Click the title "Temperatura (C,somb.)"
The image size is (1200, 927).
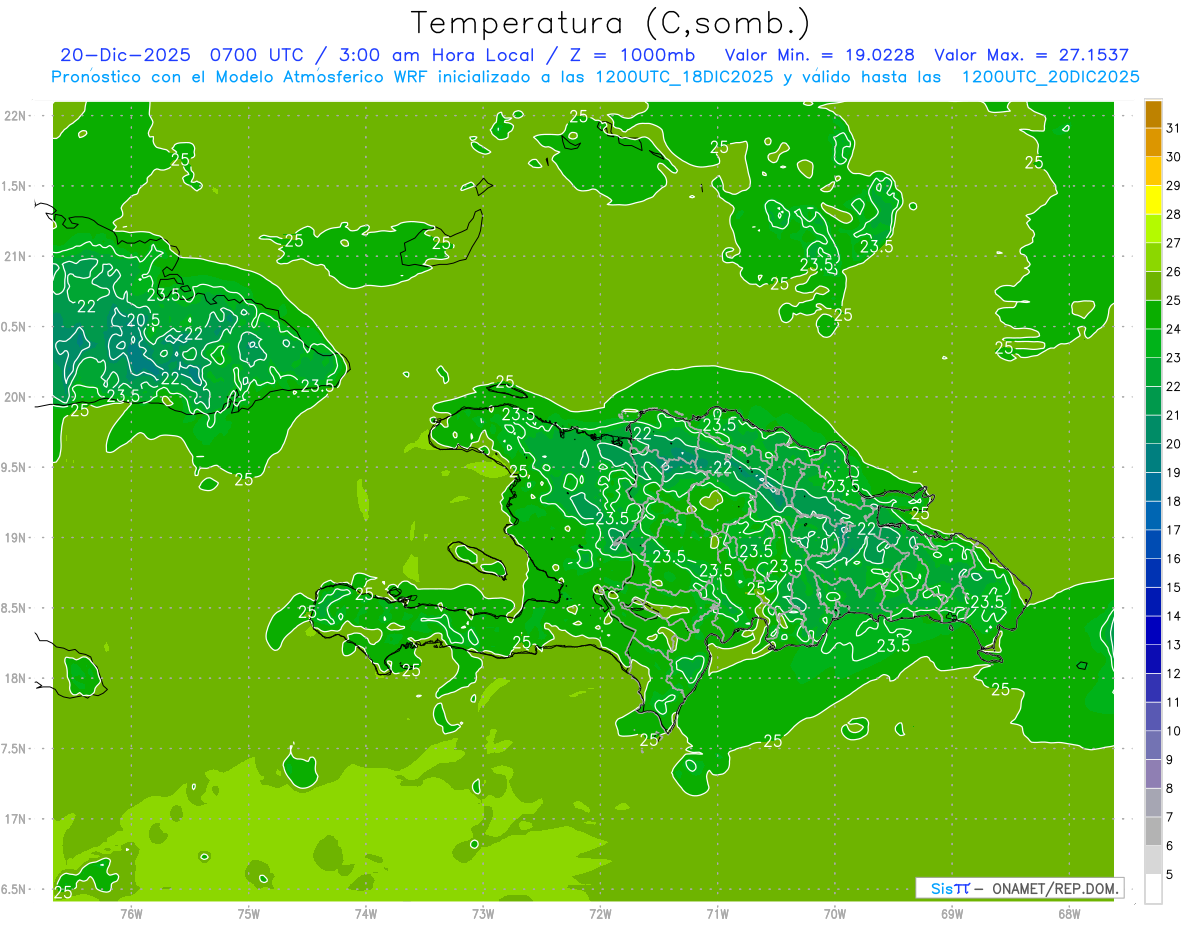tap(610, 23)
